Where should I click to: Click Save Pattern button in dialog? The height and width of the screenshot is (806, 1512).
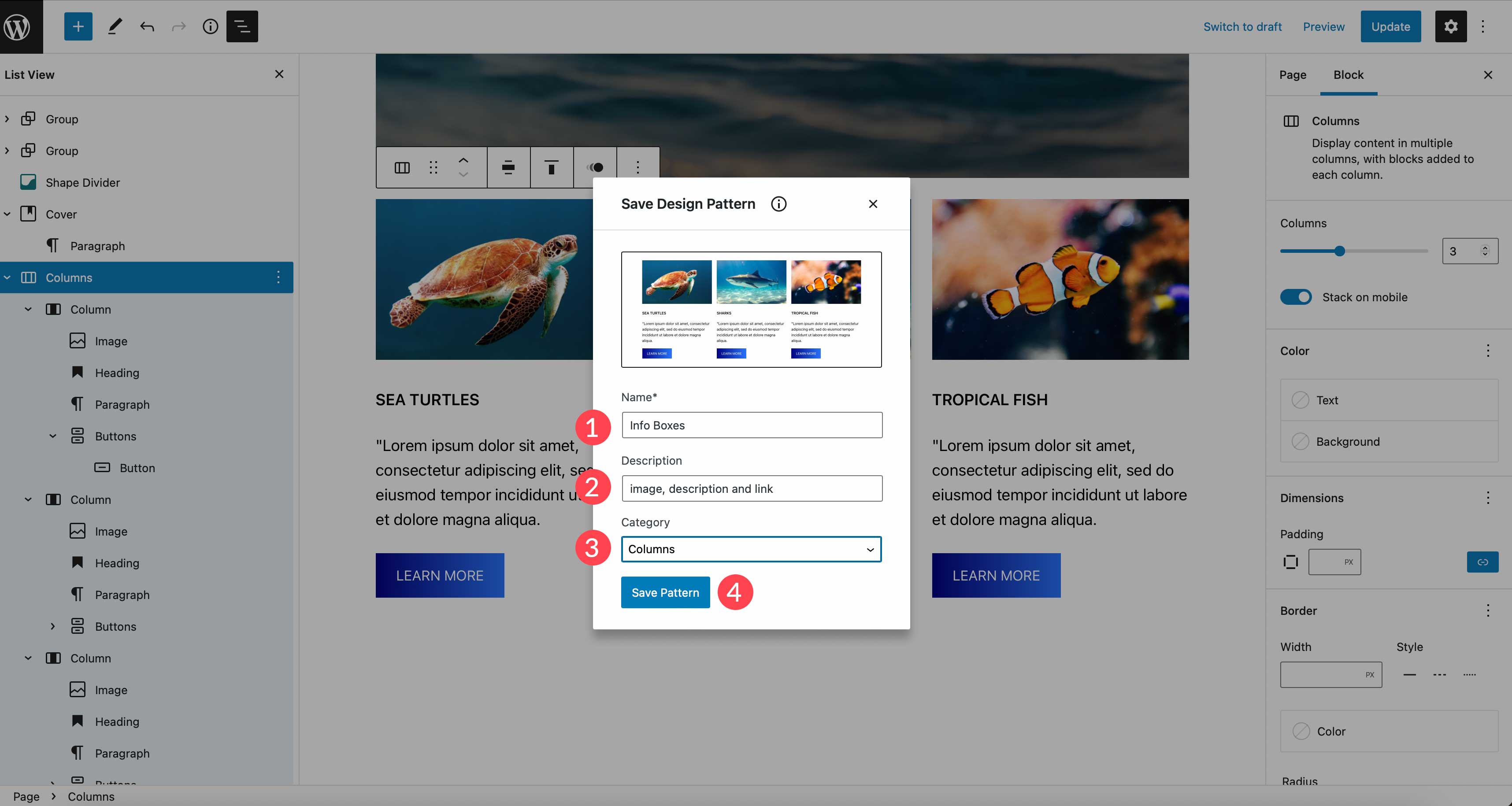pos(665,592)
